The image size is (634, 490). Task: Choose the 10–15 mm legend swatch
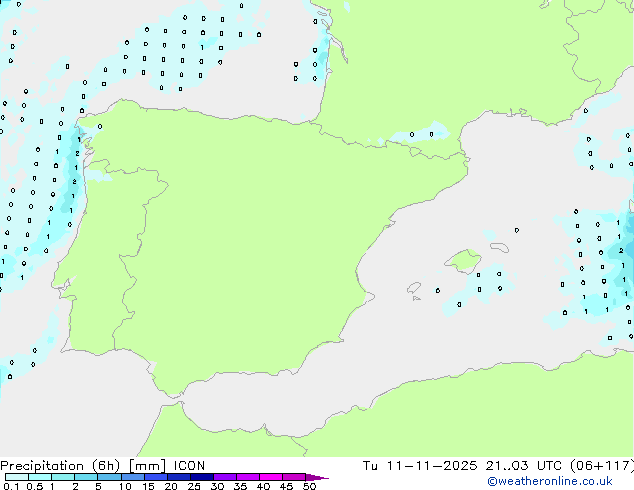click(132, 477)
